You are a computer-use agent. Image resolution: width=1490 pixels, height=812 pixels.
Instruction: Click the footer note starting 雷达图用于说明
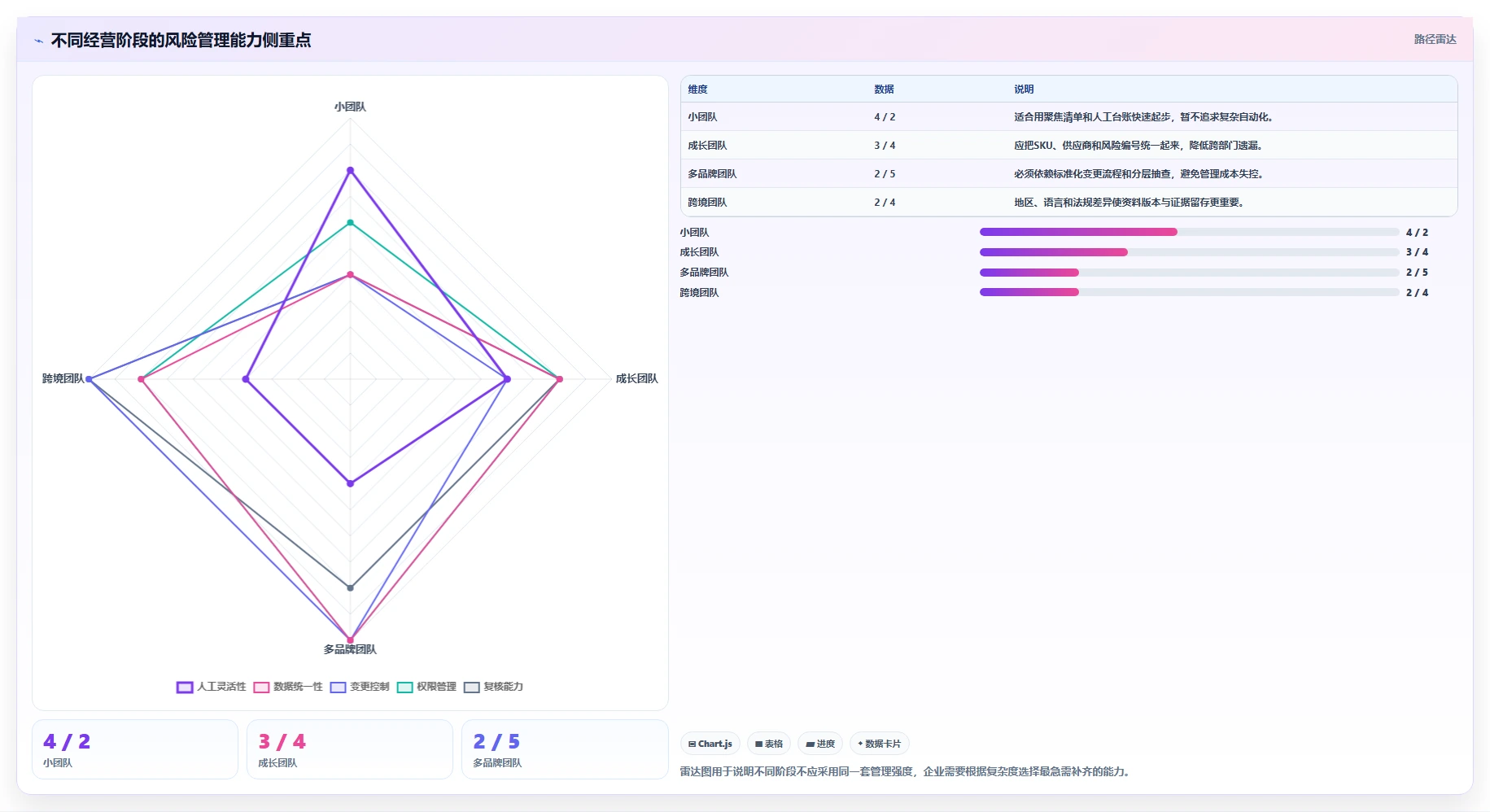point(906,771)
